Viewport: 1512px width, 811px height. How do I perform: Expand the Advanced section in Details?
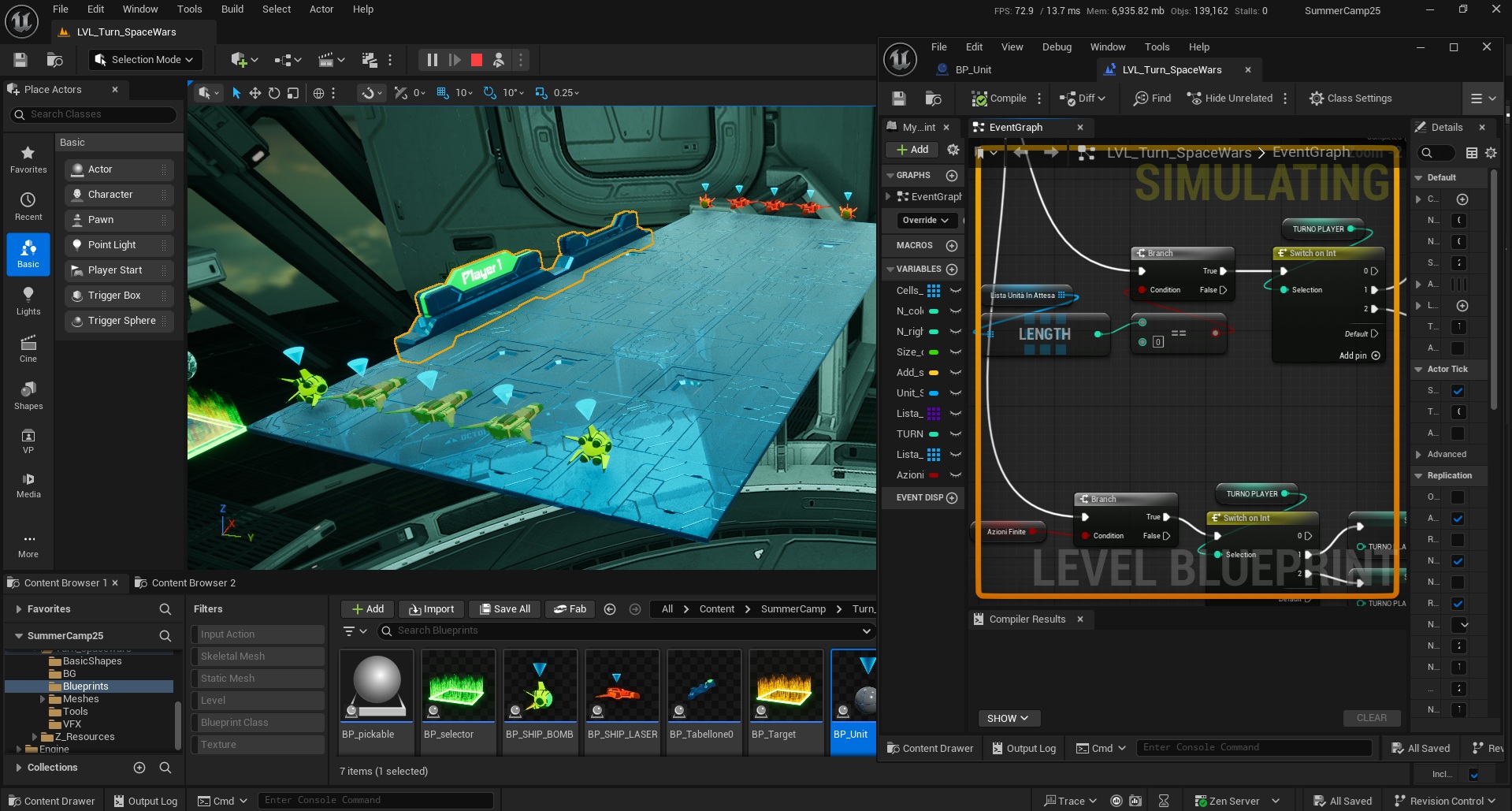pyautogui.click(x=1446, y=455)
